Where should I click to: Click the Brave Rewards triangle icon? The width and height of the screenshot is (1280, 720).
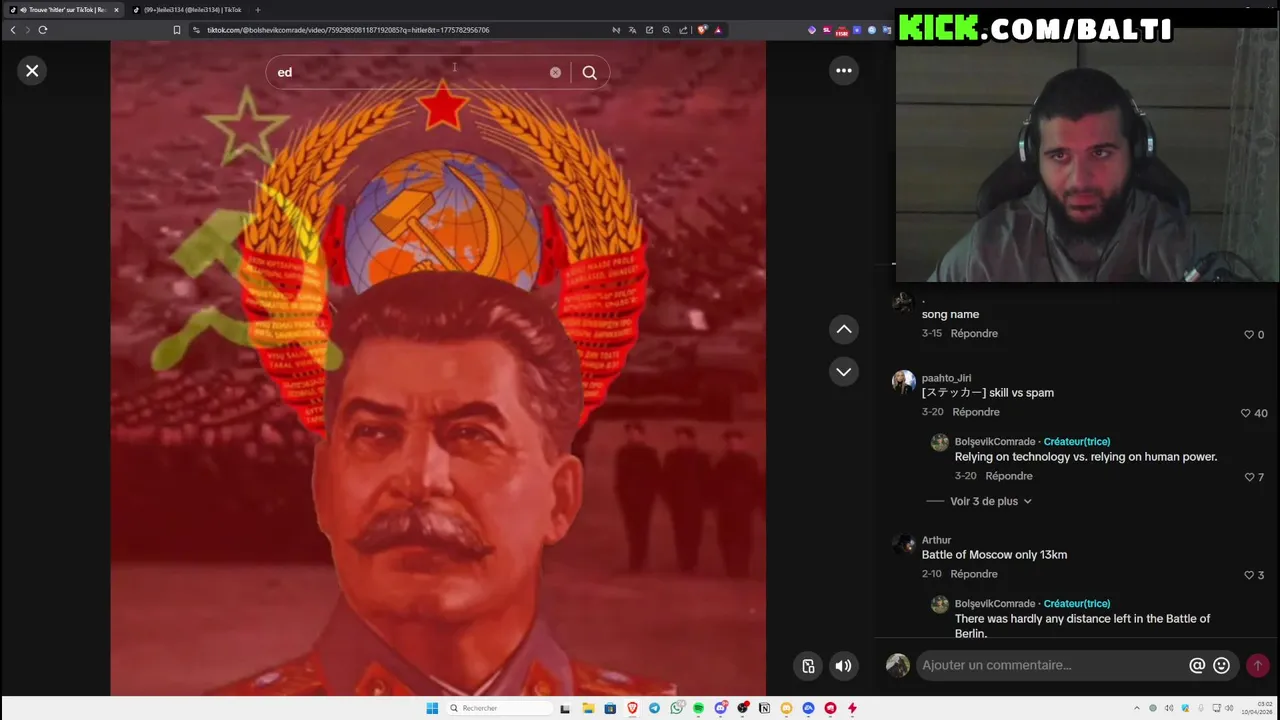point(718,30)
